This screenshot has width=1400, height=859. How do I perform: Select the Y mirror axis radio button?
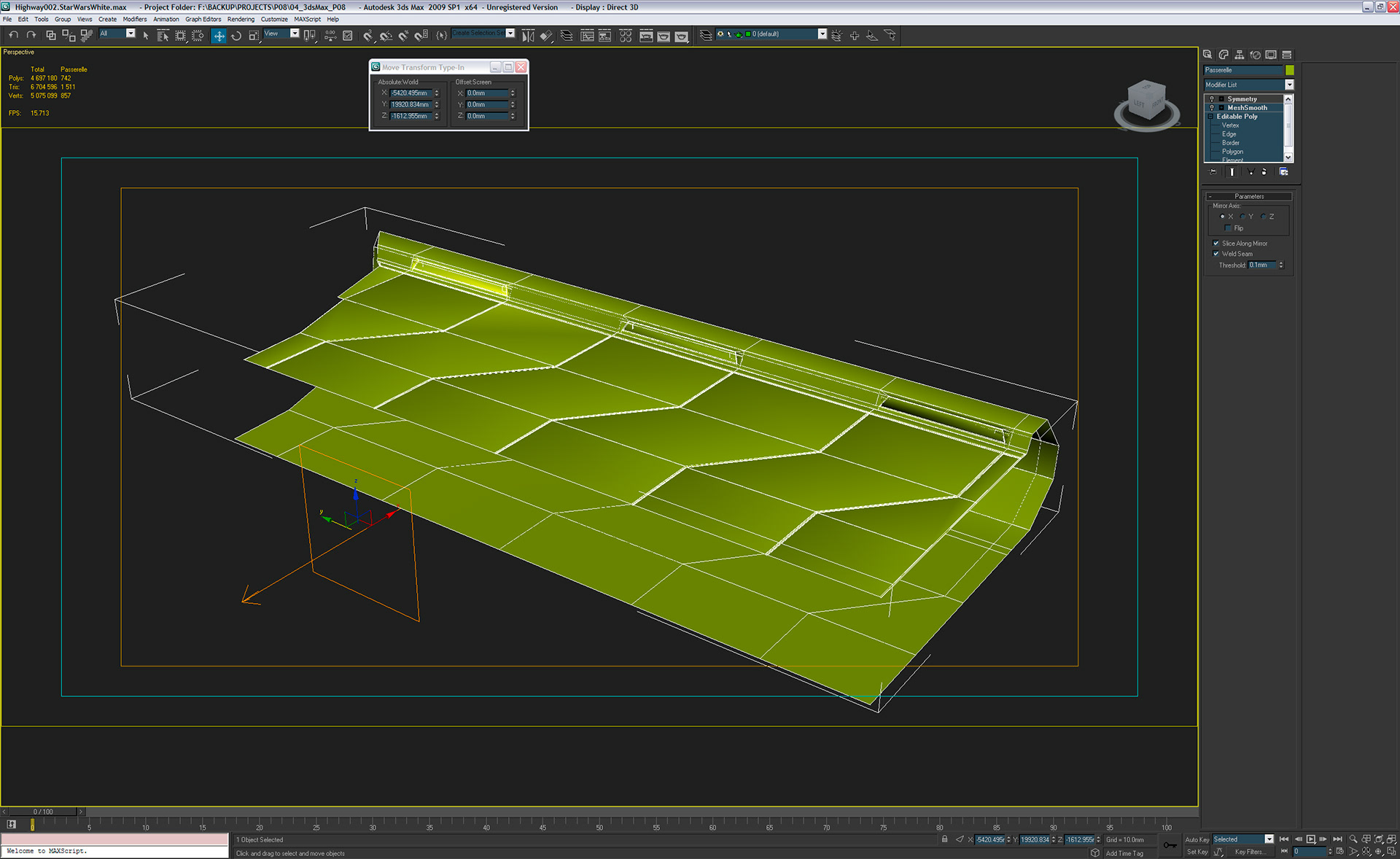[1242, 217]
